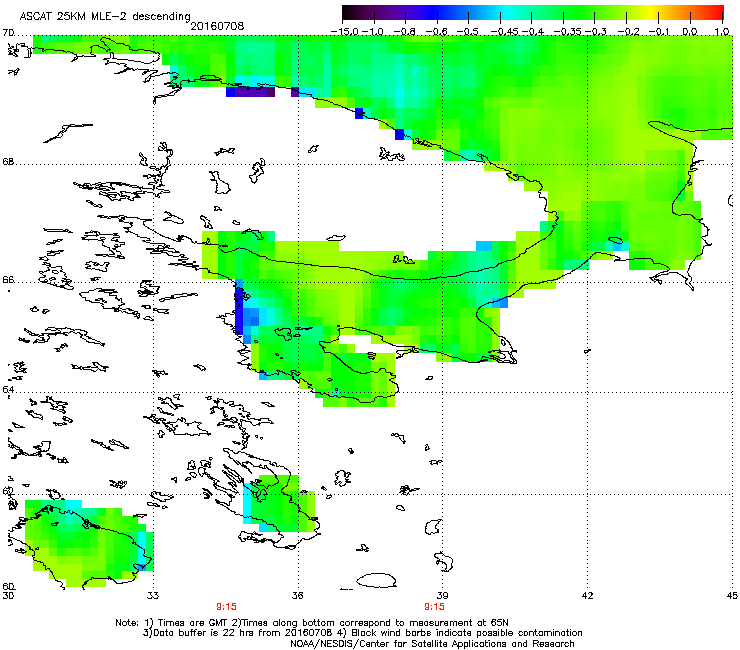Click the longitude label 39
The width and height of the screenshot is (740, 650).
442,596
